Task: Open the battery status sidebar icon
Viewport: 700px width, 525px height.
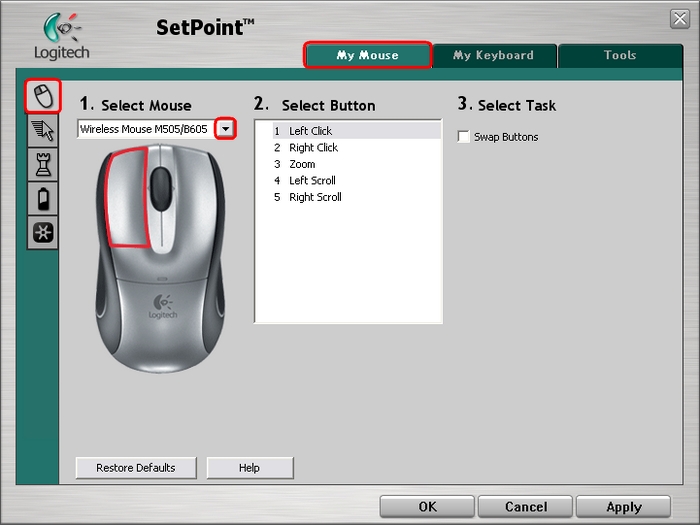Action: 43,198
